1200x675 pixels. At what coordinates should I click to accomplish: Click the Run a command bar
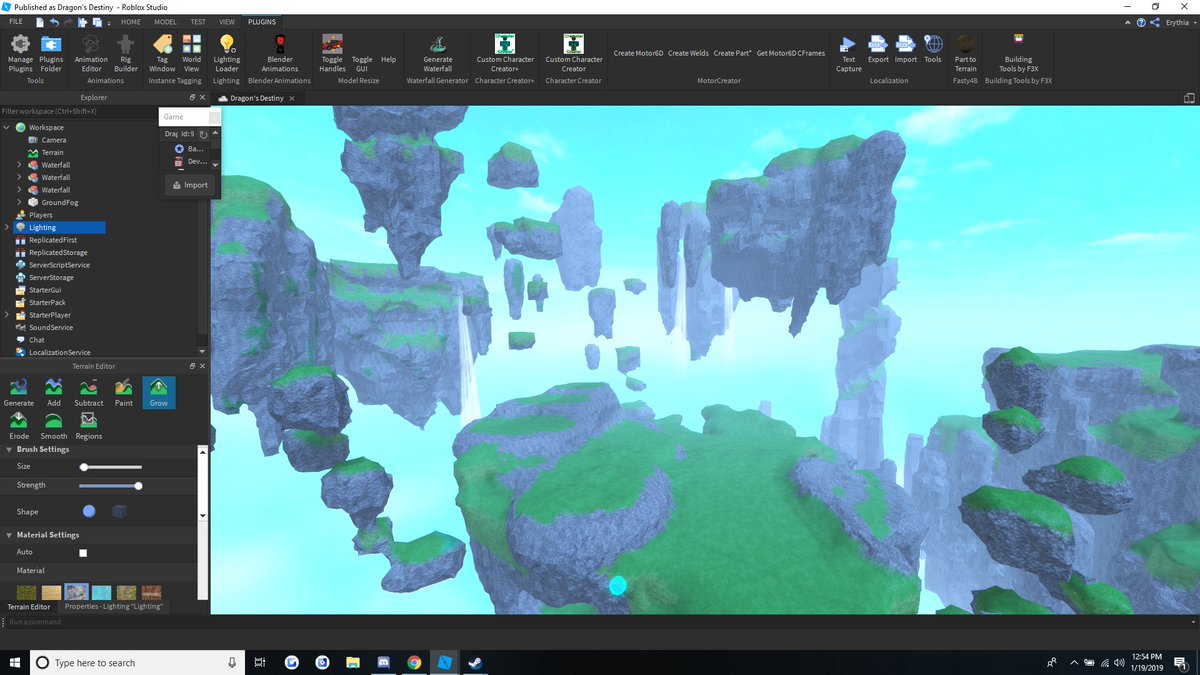point(600,622)
